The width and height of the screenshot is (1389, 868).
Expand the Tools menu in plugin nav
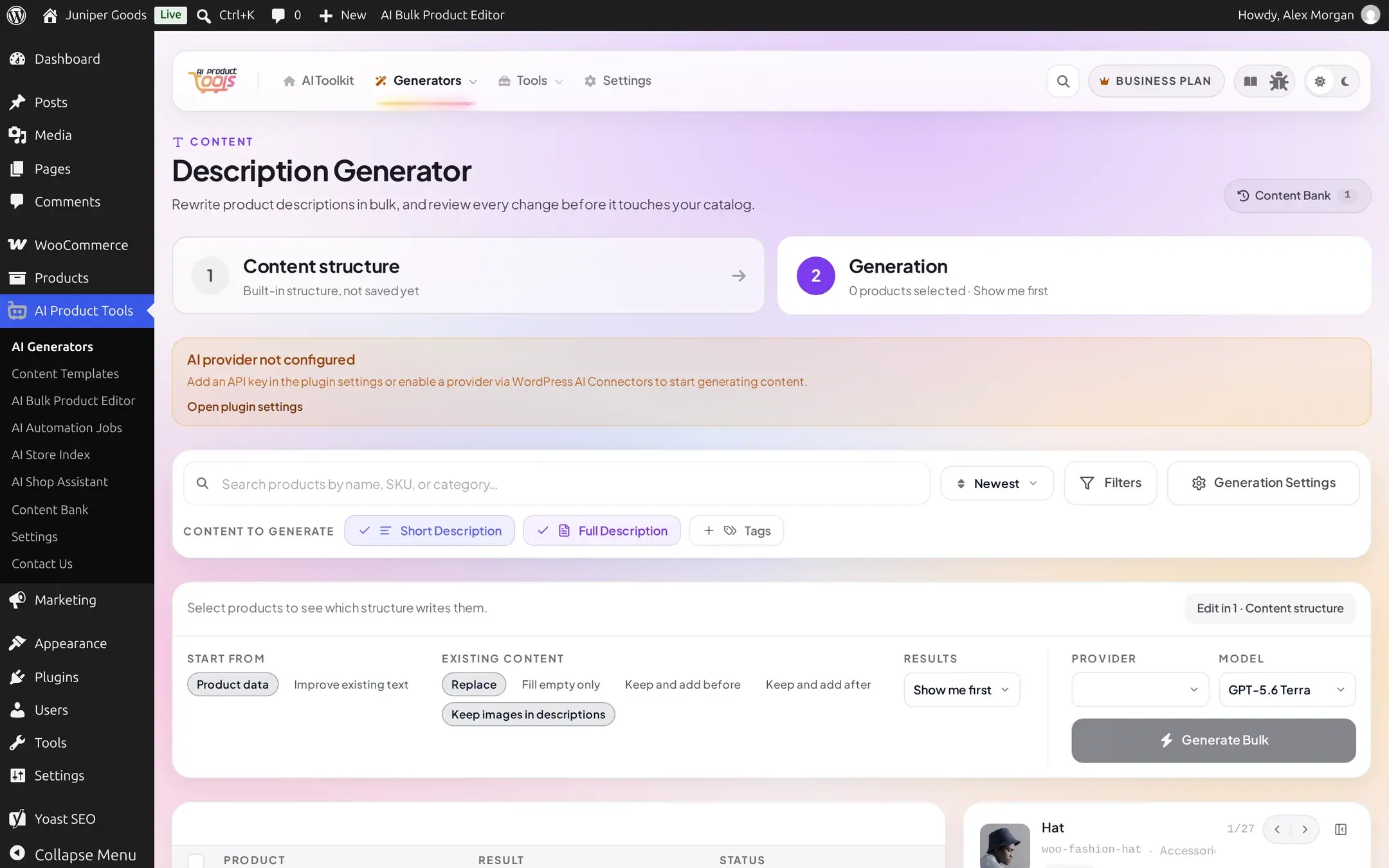pyautogui.click(x=531, y=81)
